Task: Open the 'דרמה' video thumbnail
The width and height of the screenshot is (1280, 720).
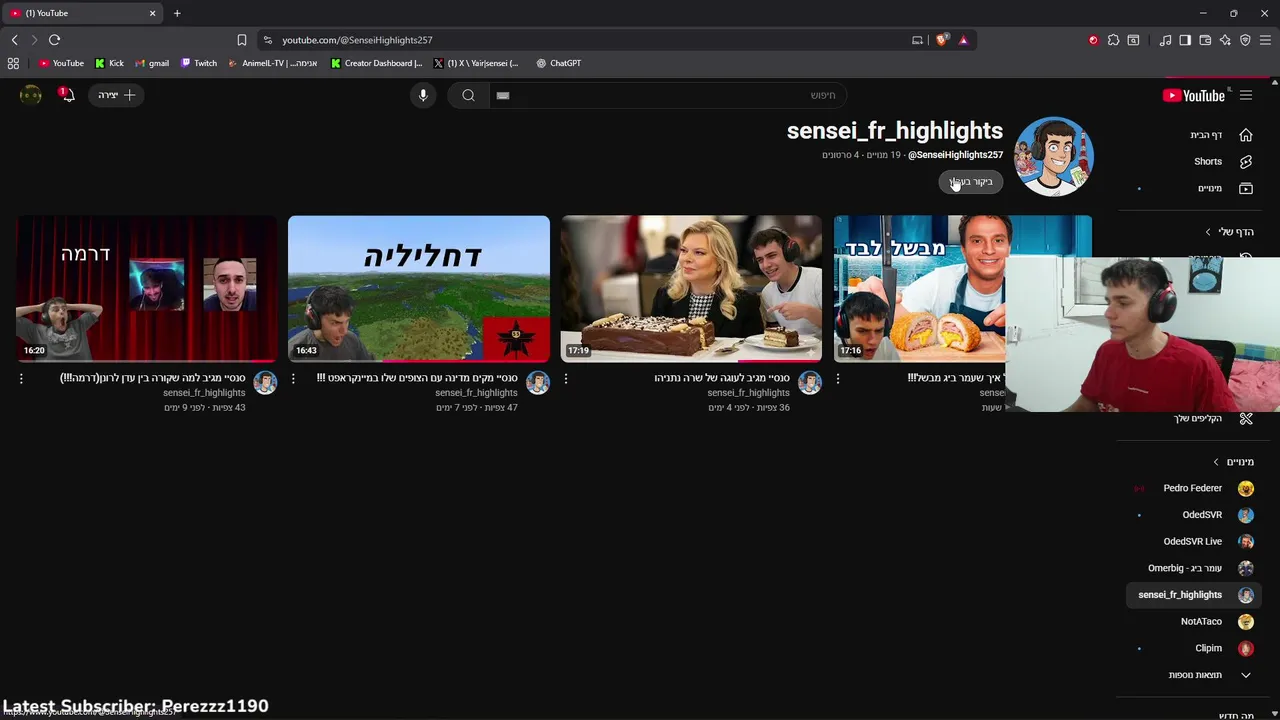Action: click(146, 288)
